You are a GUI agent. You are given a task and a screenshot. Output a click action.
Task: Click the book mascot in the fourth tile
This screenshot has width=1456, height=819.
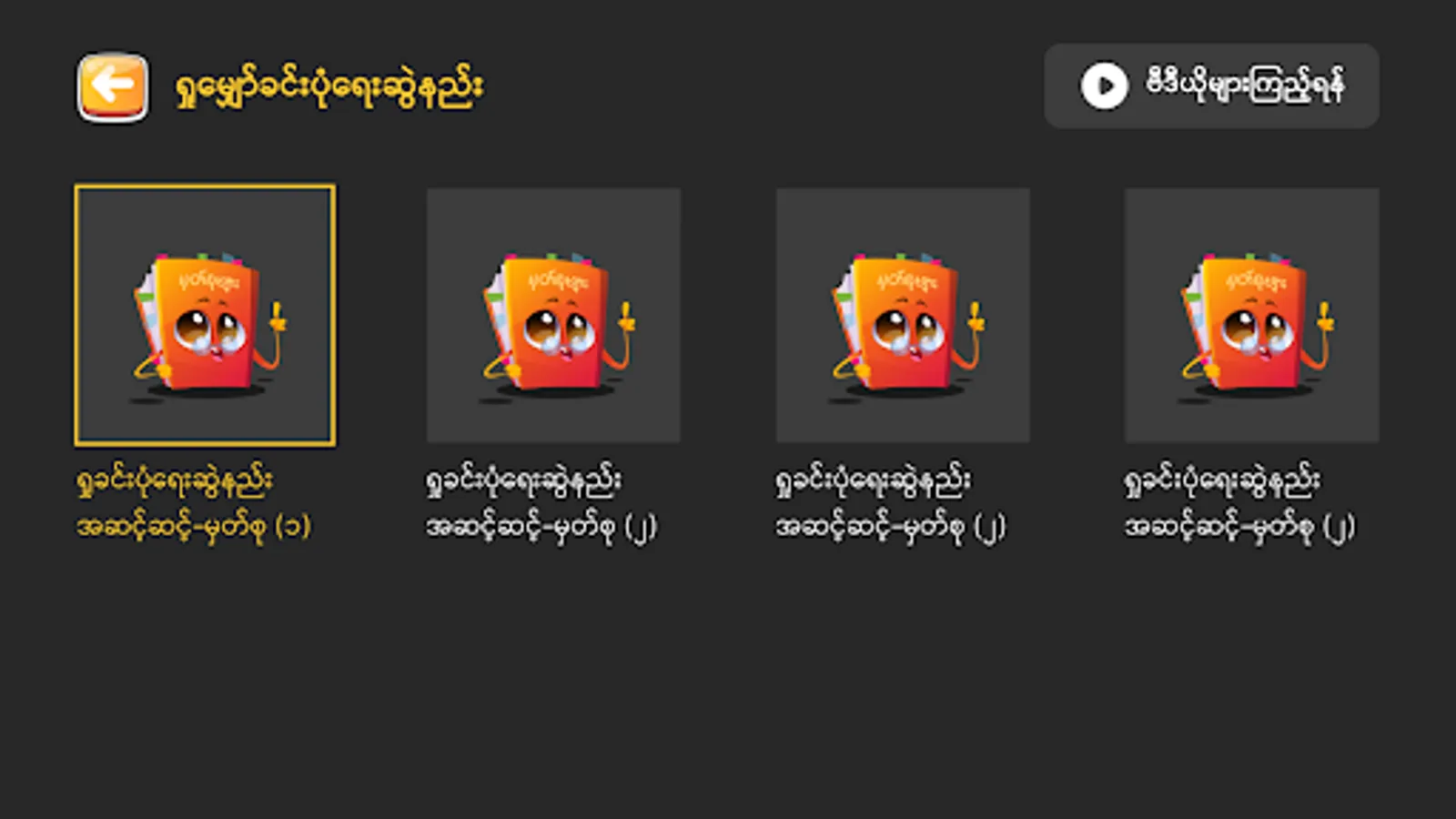point(1256,325)
